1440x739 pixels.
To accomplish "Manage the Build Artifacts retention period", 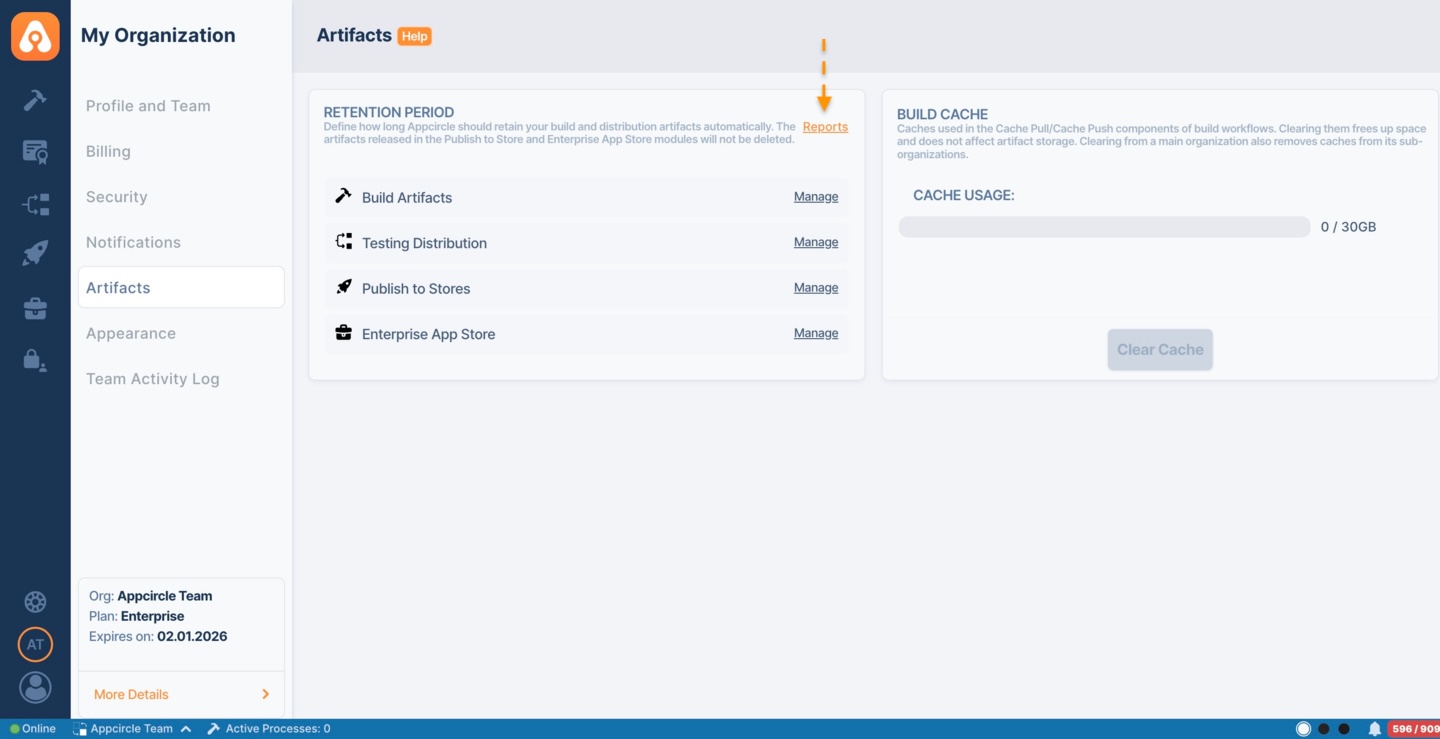I will (815, 196).
